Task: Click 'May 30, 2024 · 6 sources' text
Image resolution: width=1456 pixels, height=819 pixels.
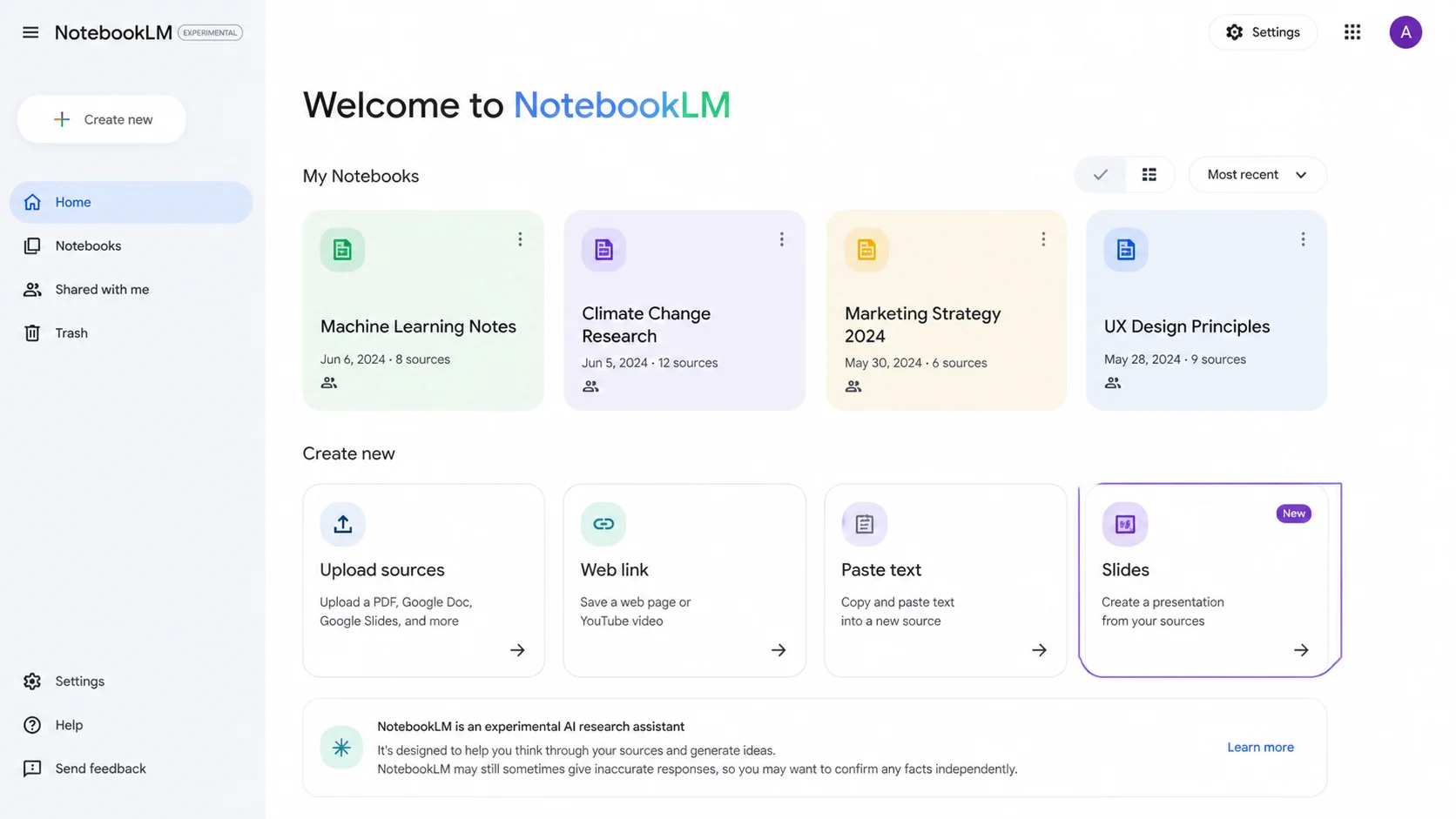Action: (916, 363)
